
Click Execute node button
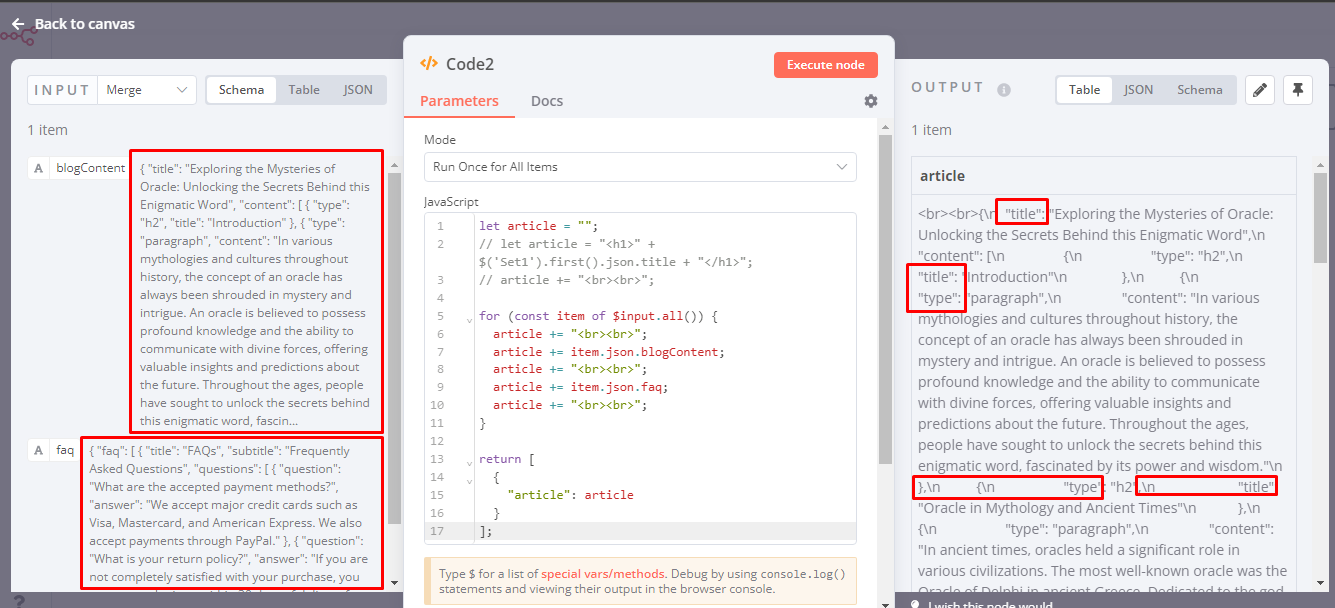click(x=825, y=65)
